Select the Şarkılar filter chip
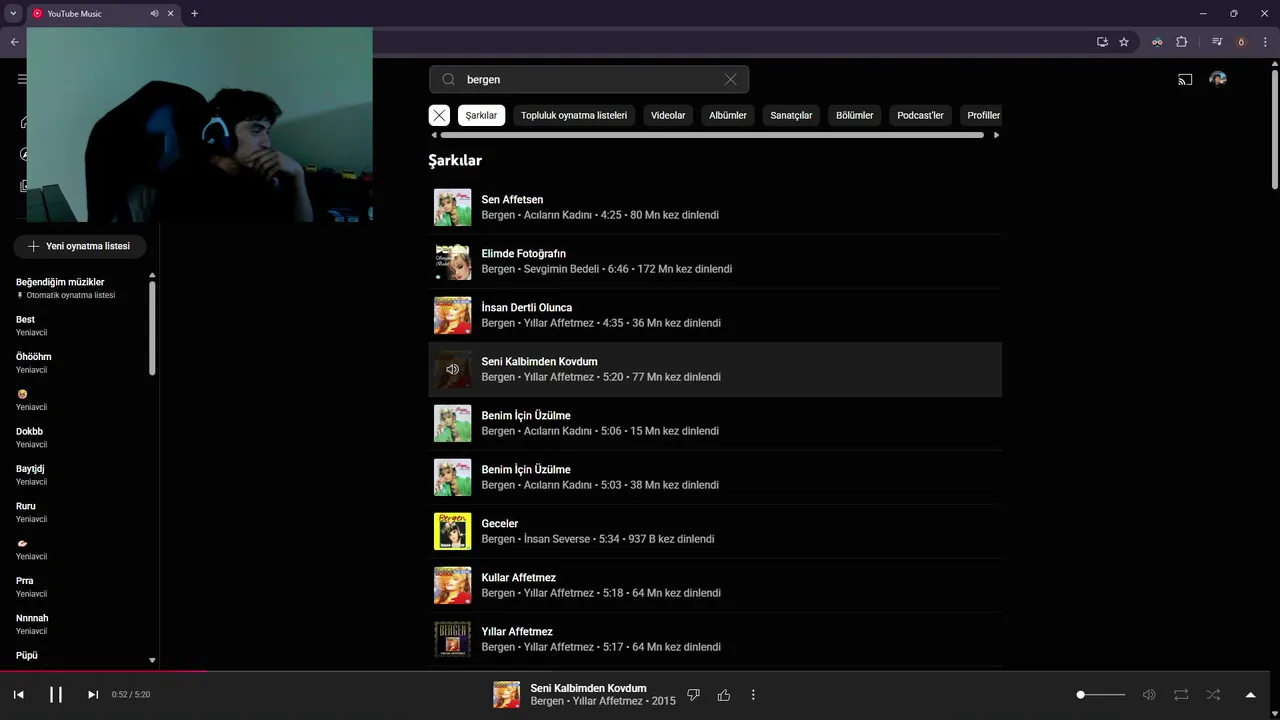This screenshot has width=1280, height=720. pos(481,115)
